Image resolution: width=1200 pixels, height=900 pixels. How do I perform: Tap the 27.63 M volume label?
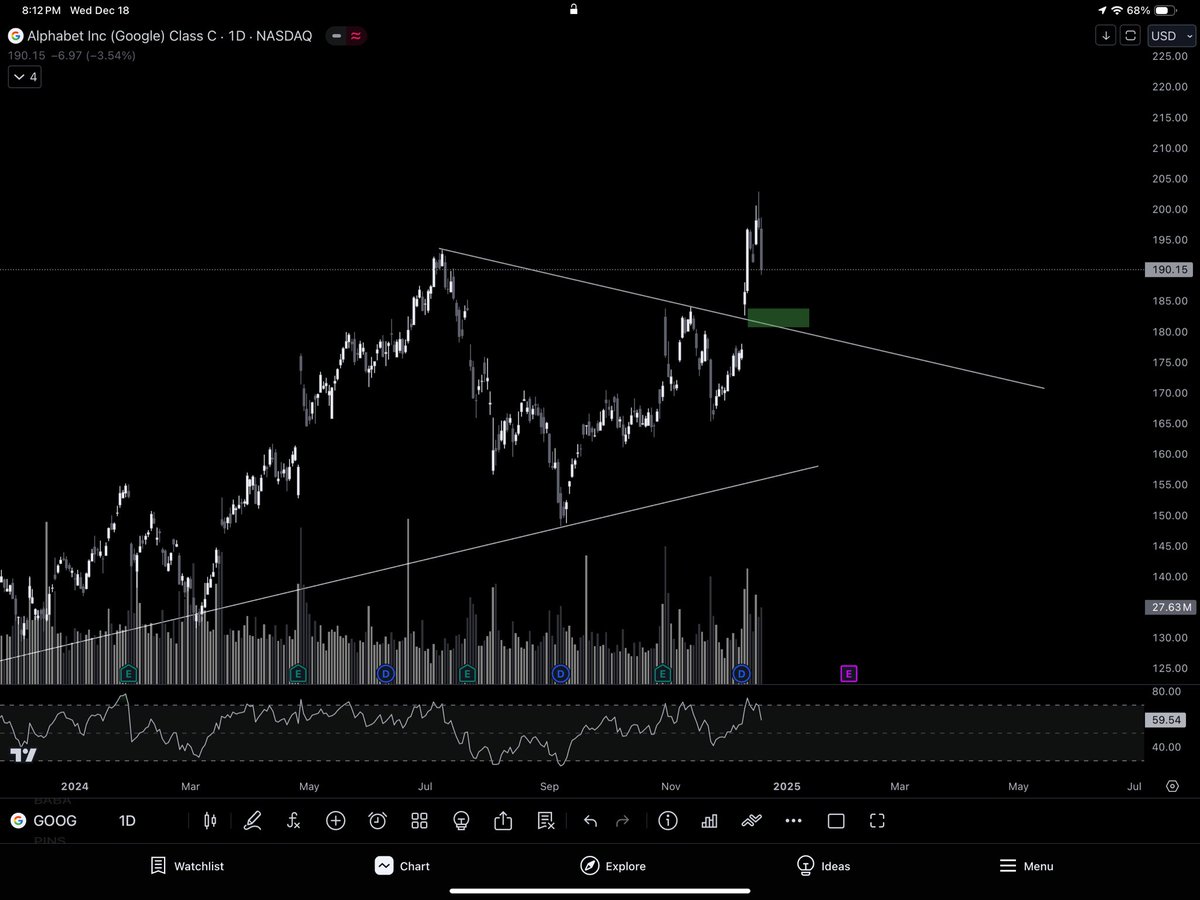pyautogui.click(x=1169, y=607)
